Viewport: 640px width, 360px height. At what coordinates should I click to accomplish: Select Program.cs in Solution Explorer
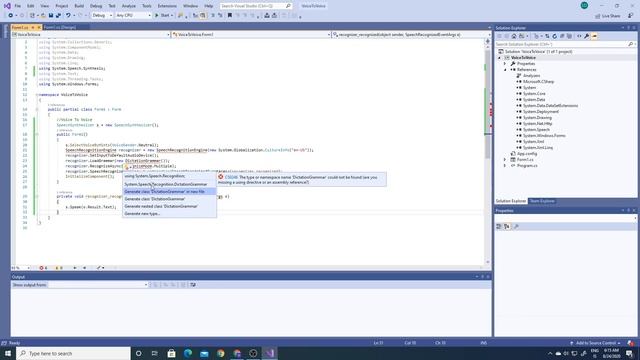(x=527, y=165)
